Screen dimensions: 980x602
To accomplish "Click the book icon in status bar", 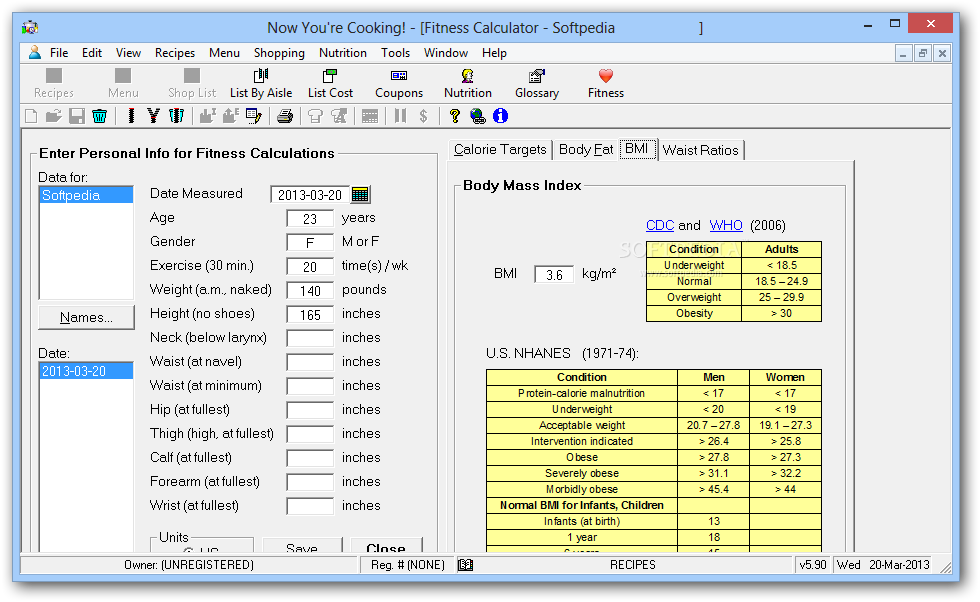I will point(466,565).
